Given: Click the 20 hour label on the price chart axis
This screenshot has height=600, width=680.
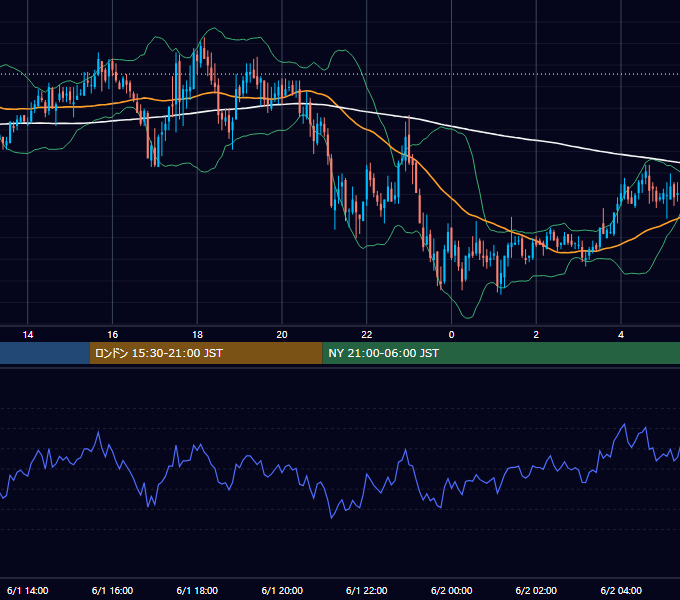Looking at the screenshot, I should click(282, 335).
